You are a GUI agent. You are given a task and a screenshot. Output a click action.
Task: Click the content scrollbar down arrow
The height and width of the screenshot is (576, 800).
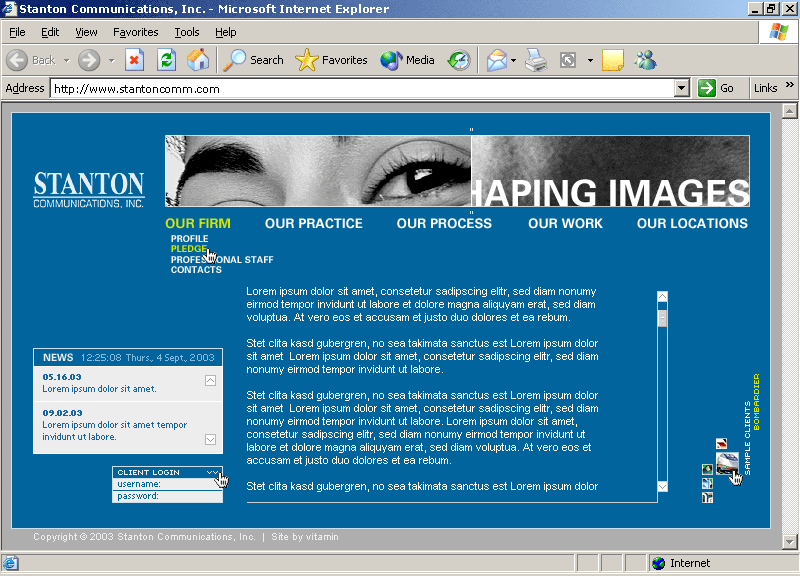tap(662, 486)
